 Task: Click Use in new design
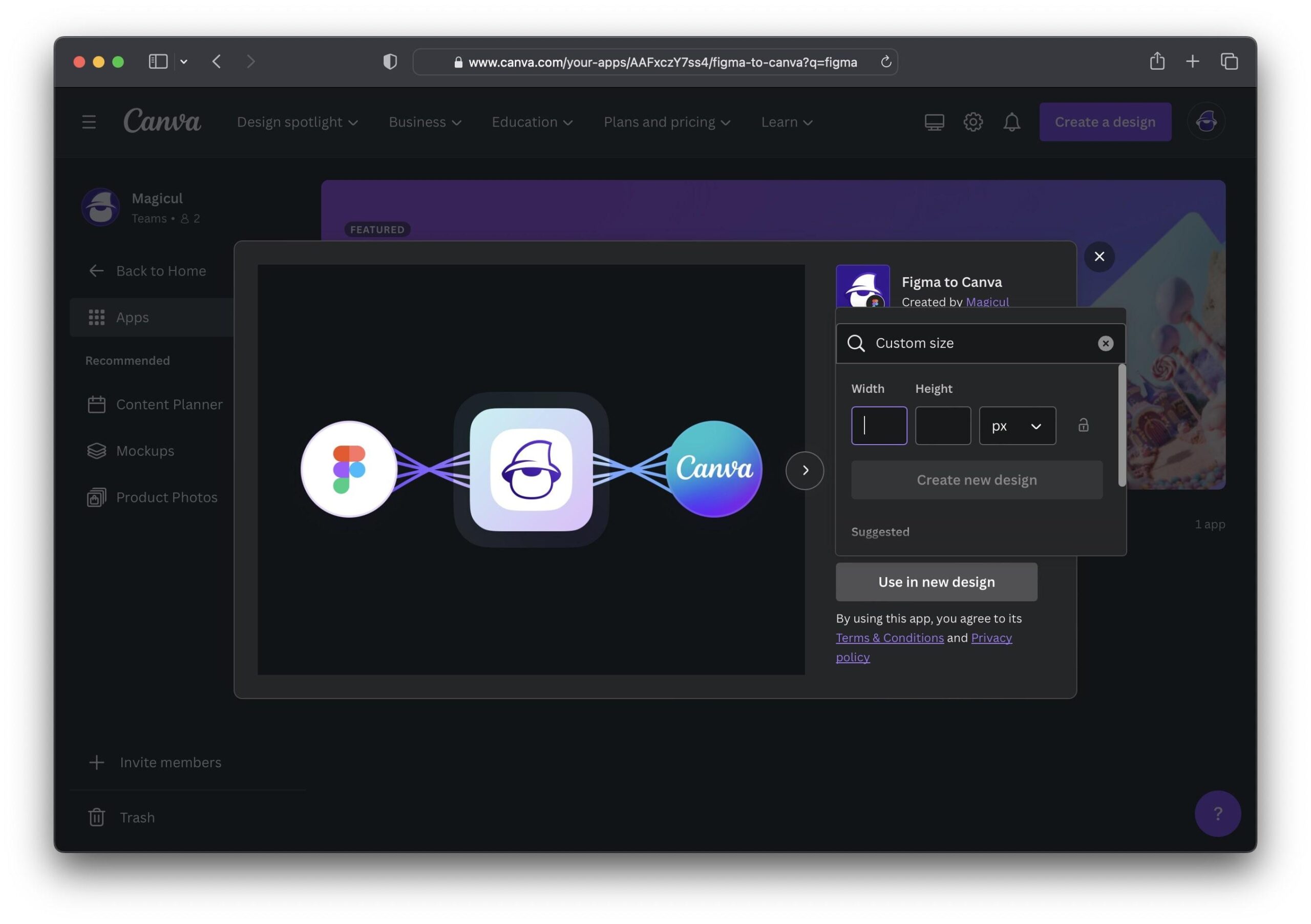coord(936,581)
